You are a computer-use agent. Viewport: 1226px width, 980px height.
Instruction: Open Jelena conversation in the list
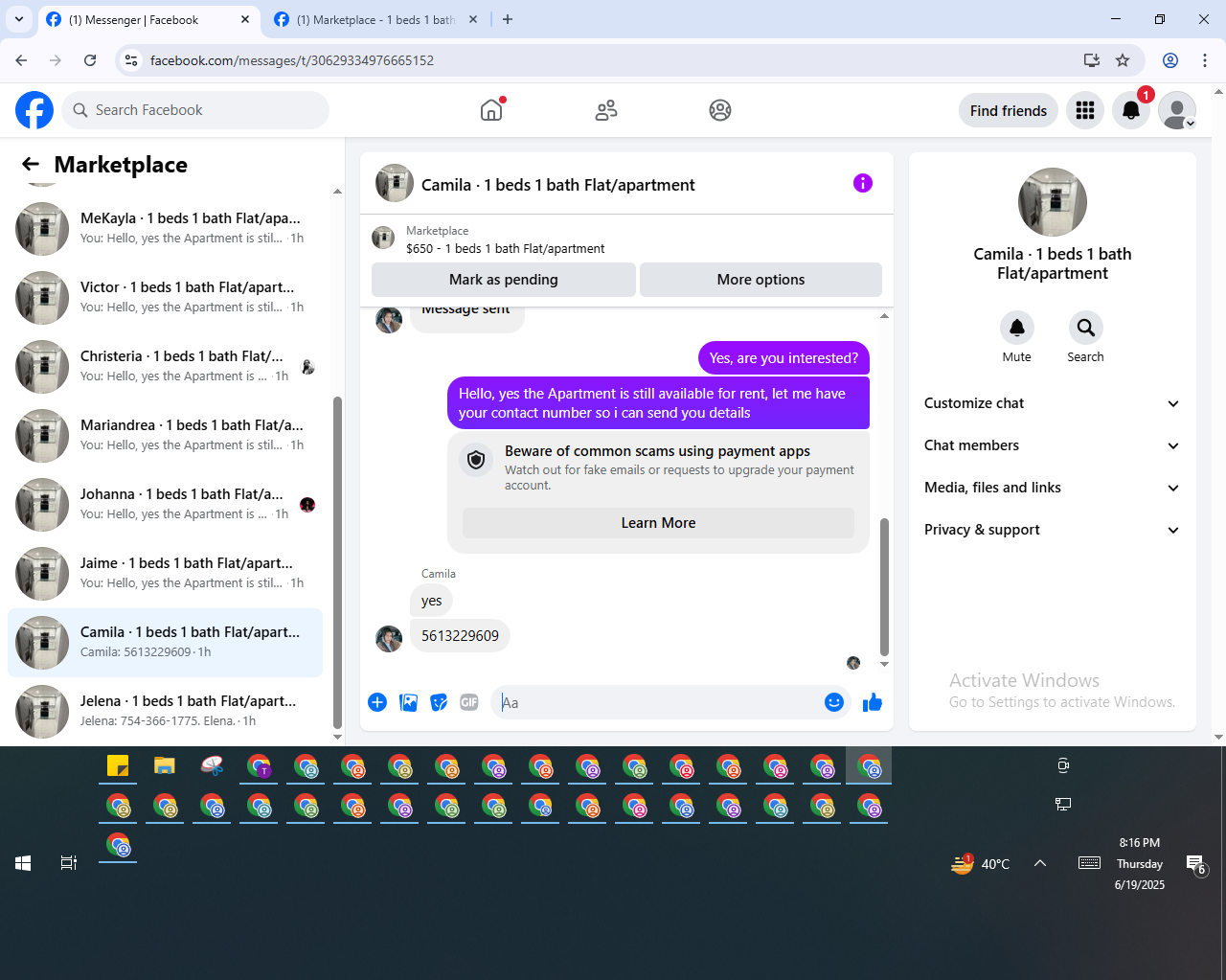[165, 711]
